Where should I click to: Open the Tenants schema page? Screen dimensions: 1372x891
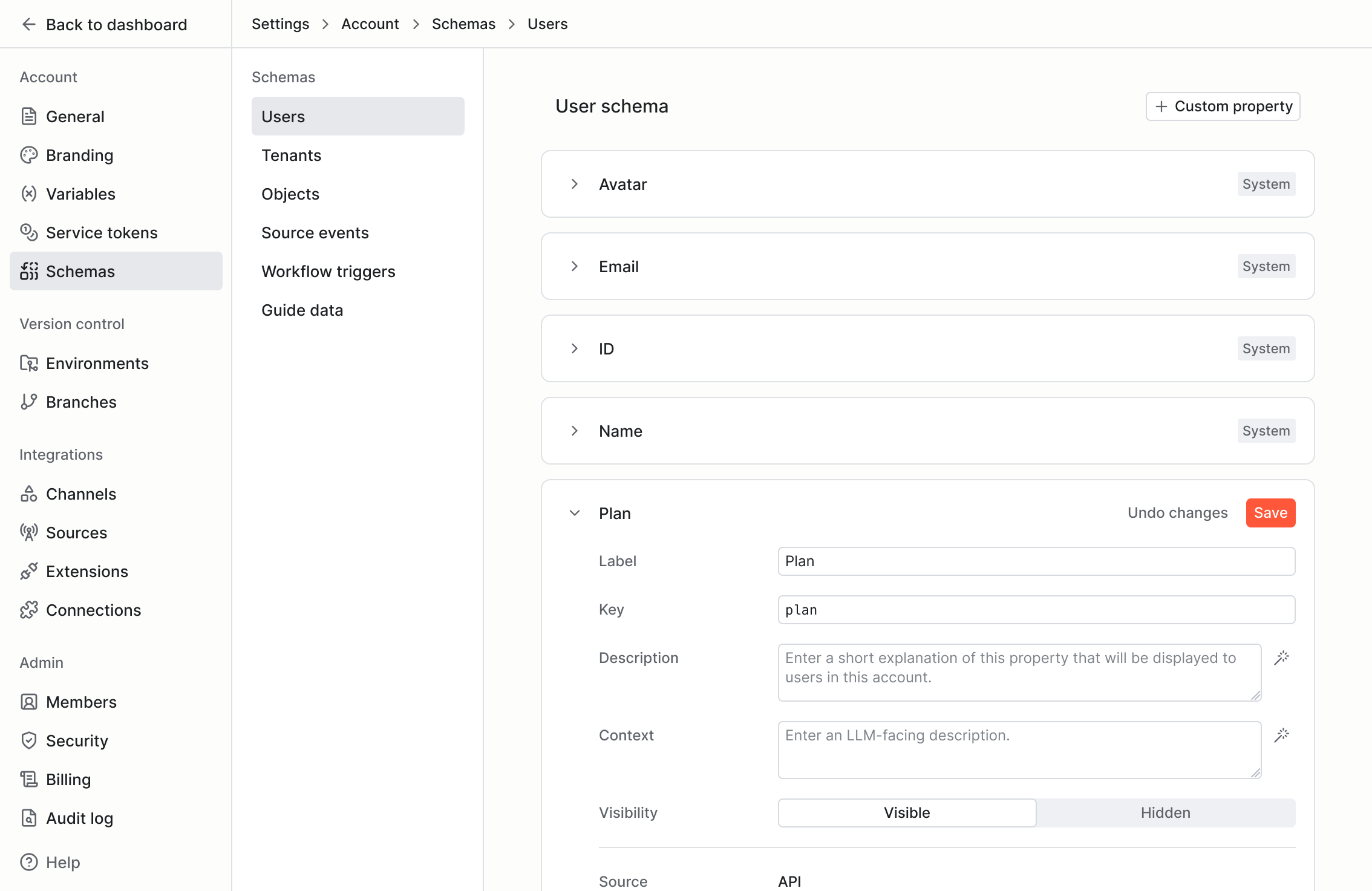pyautogui.click(x=291, y=155)
